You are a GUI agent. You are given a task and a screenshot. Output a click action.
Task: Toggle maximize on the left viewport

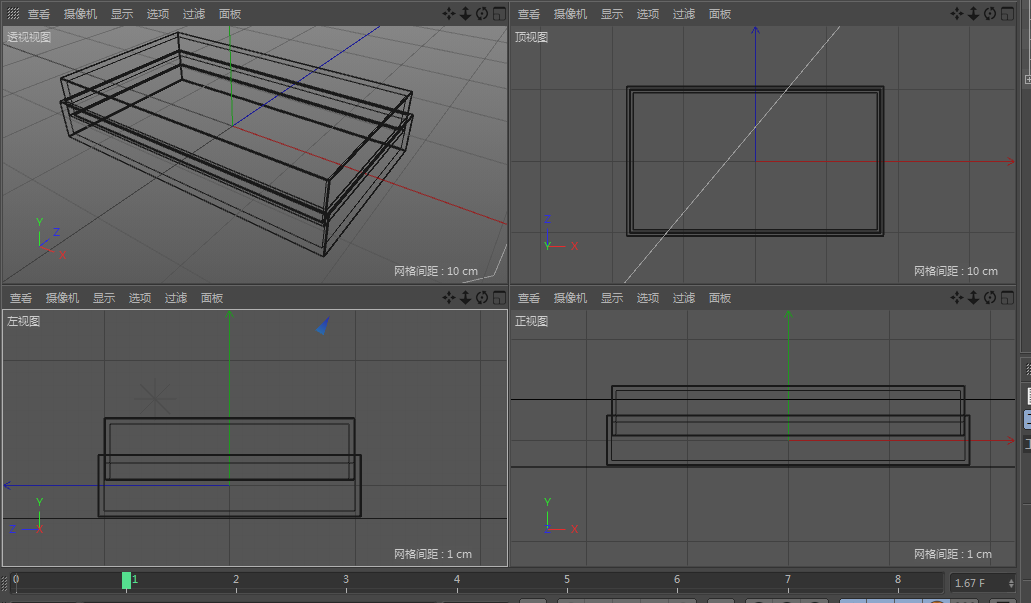[498, 297]
